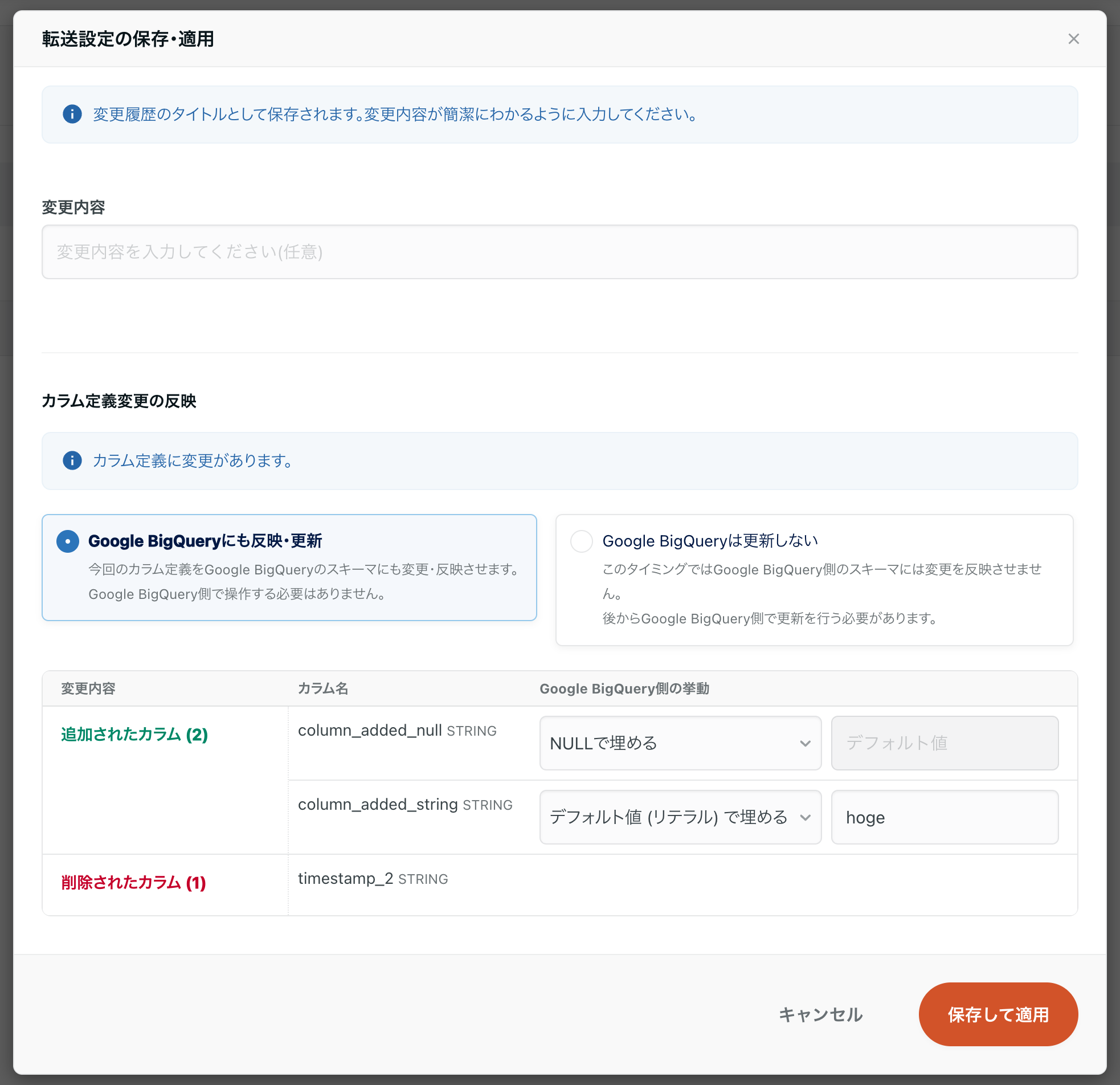Click the カラム定義に変更があります notice text

coord(193,460)
